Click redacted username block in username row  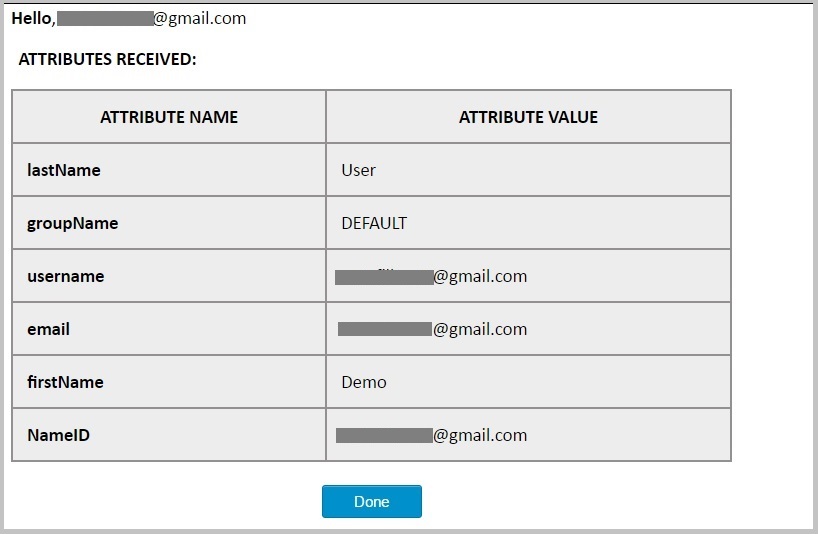coord(384,277)
